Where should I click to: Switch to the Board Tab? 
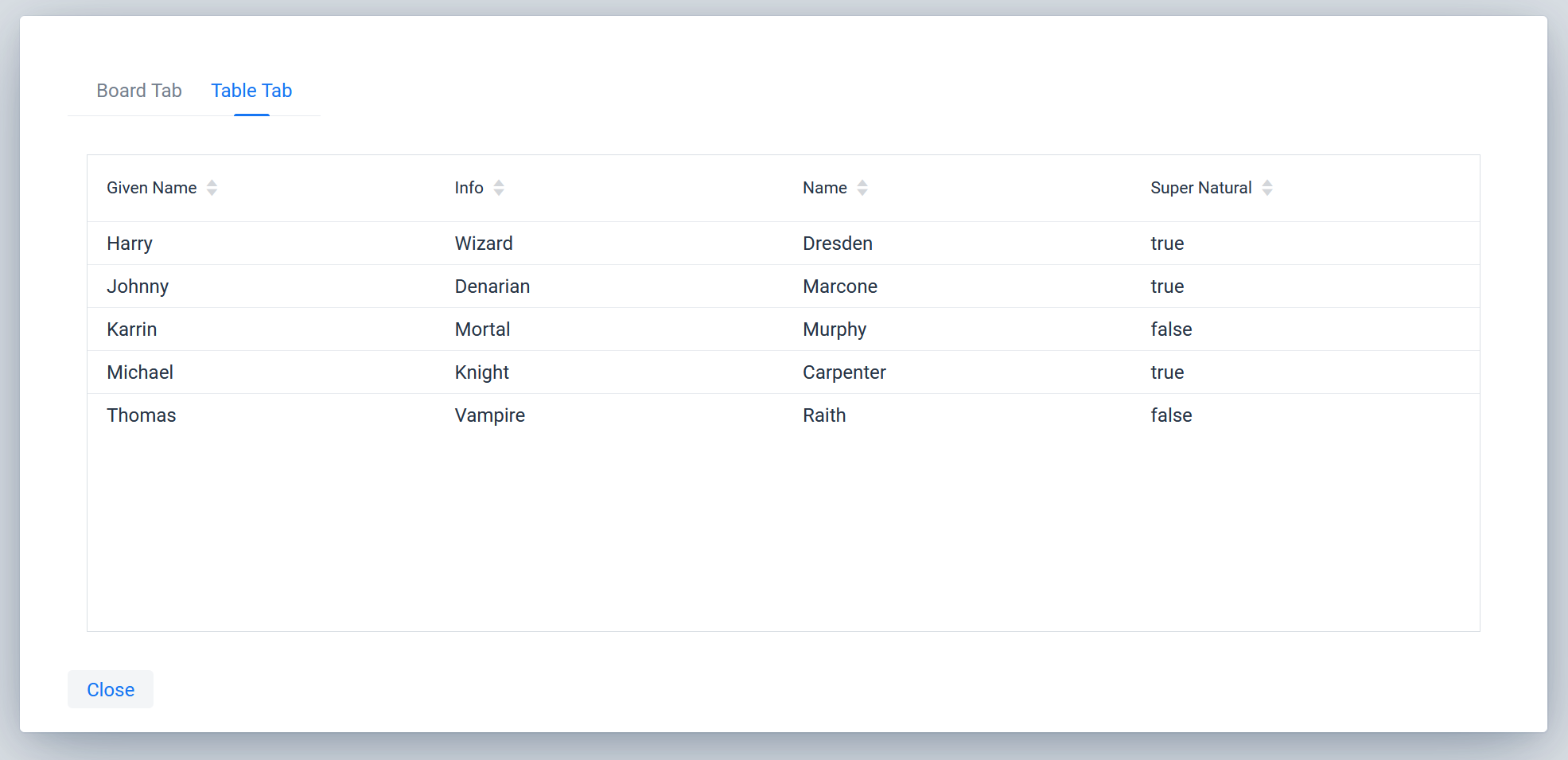coord(138,91)
